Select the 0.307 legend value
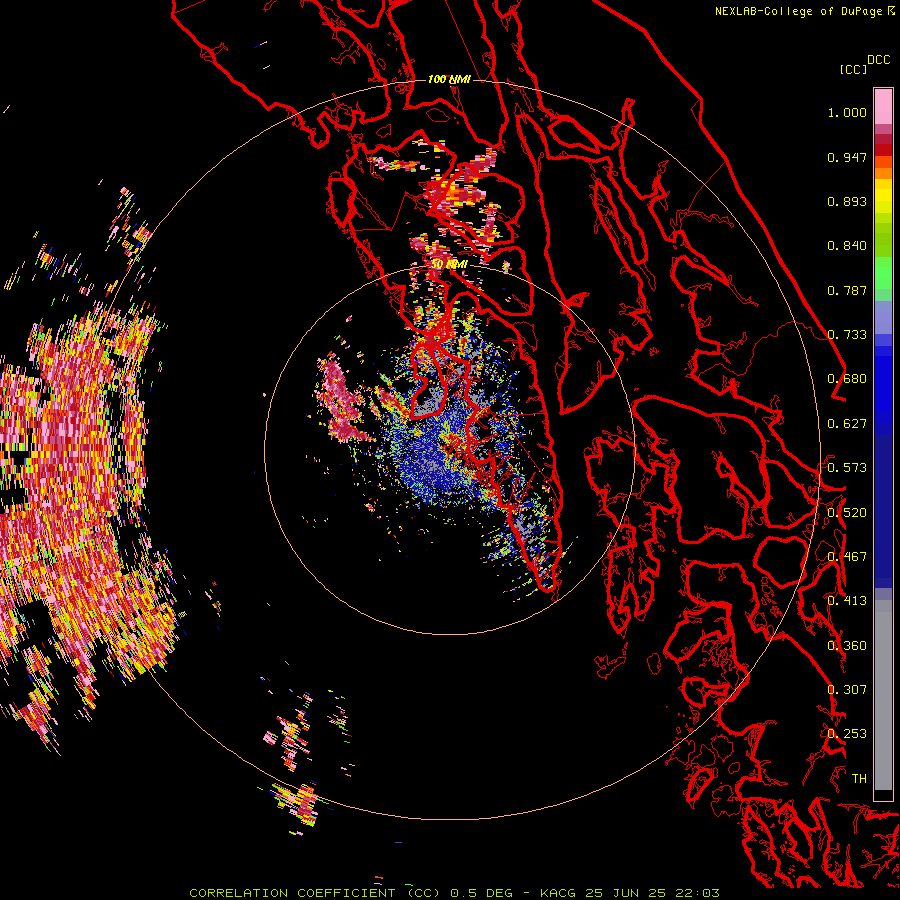 pos(847,690)
